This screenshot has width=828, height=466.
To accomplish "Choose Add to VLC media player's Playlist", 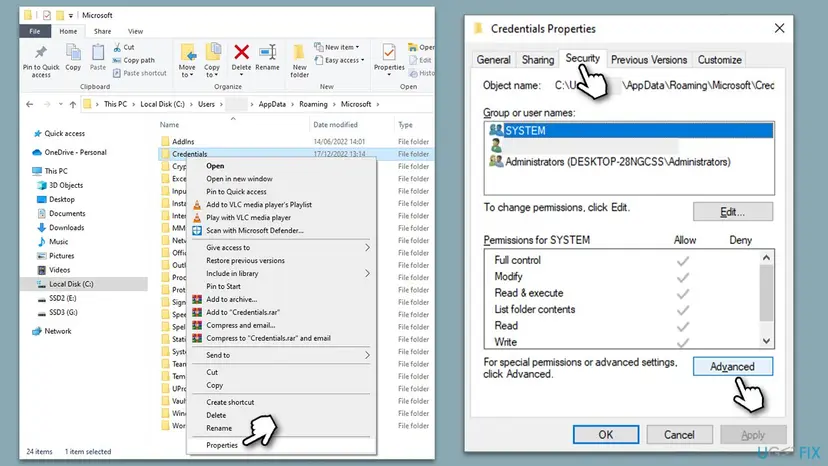I will point(259,205).
